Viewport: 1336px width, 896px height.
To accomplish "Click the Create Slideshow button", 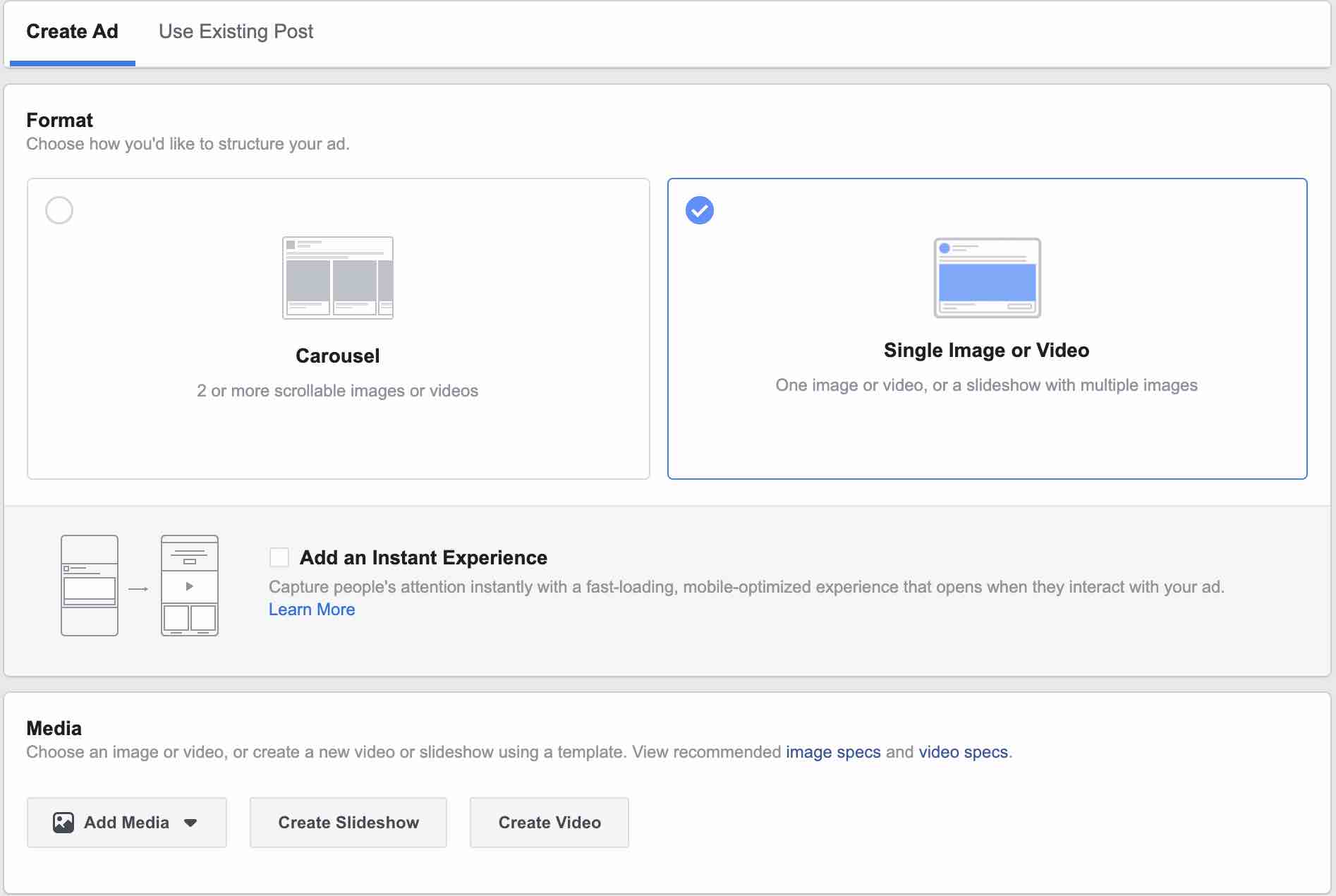I will click(x=348, y=822).
